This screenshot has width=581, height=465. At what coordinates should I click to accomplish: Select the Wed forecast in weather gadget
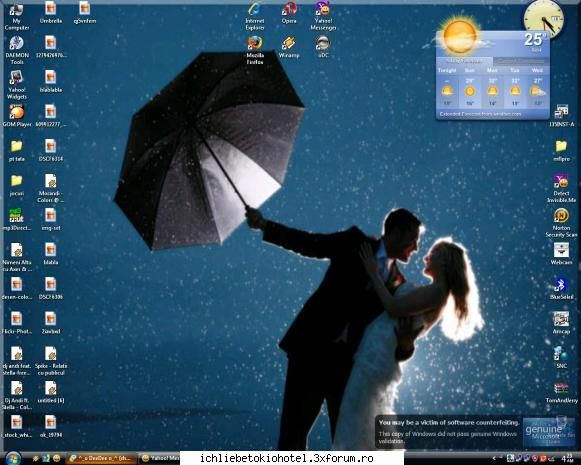537,87
